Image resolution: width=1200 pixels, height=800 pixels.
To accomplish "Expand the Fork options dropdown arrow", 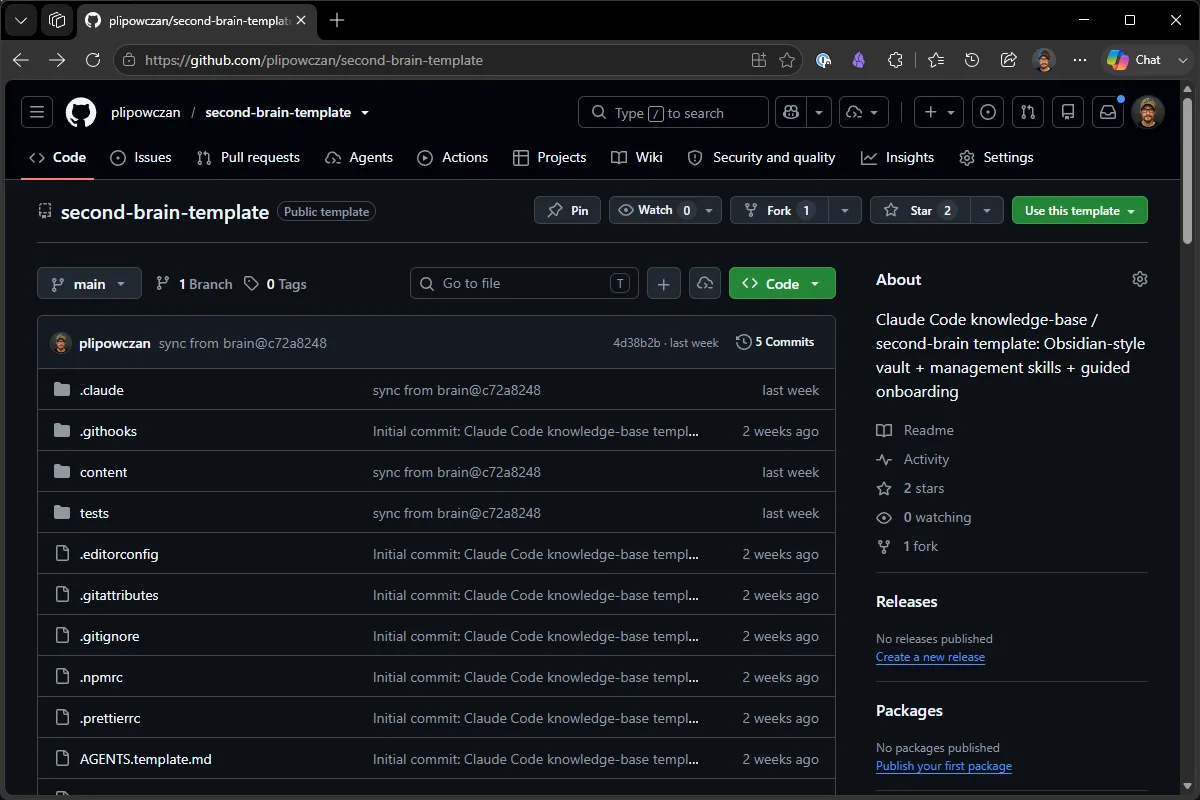I will pos(846,210).
